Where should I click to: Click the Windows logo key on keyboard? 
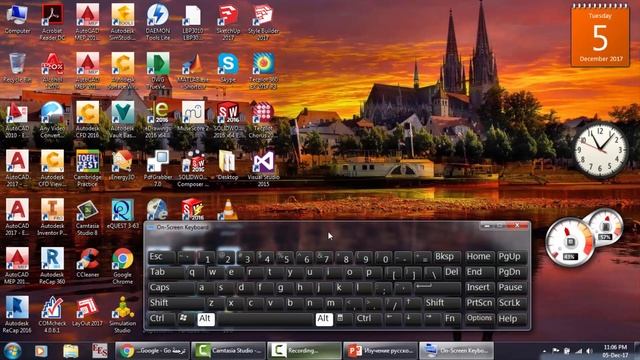click(x=184, y=318)
